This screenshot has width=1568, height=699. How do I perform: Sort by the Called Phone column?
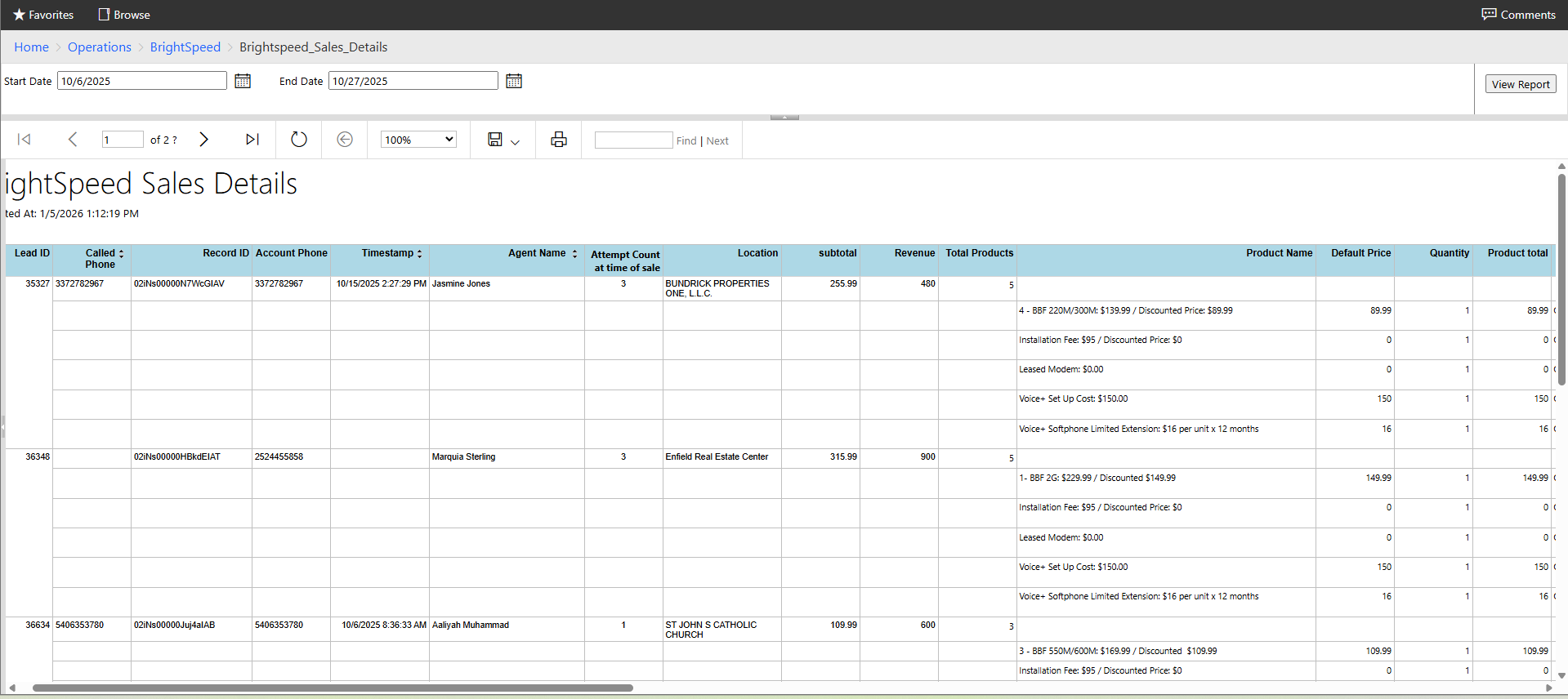pos(122,254)
